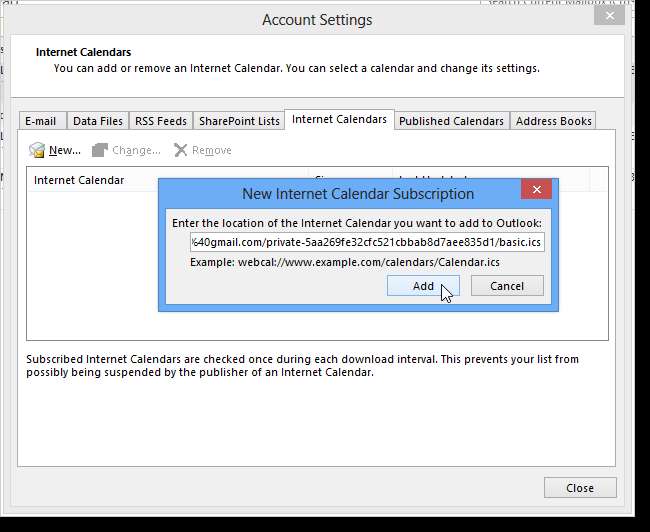Open the Published Calendars tab
Image resolution: width=650 pixels, height=532 pixels.
coord(451,121)
